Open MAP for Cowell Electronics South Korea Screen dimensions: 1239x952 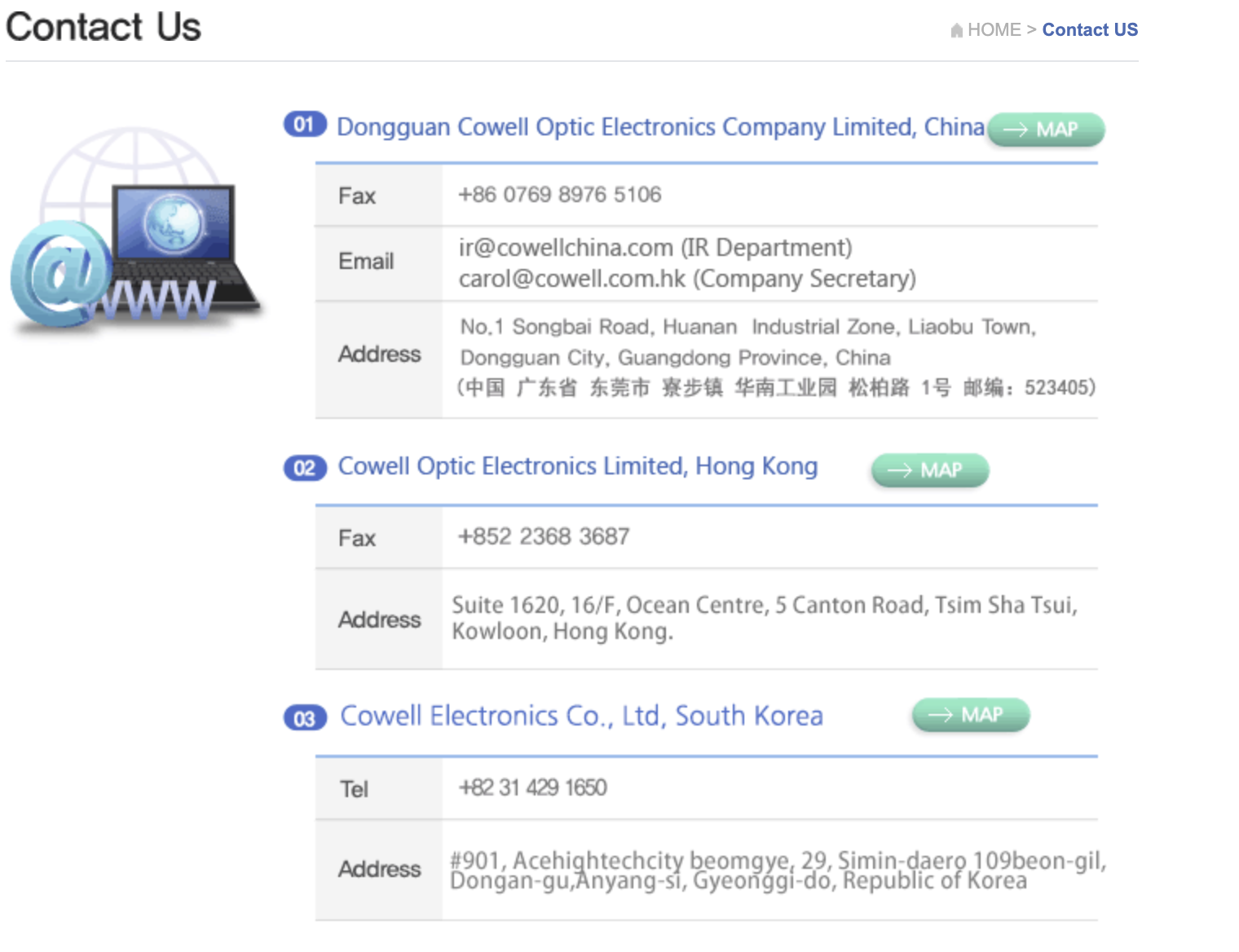(971, 715)
